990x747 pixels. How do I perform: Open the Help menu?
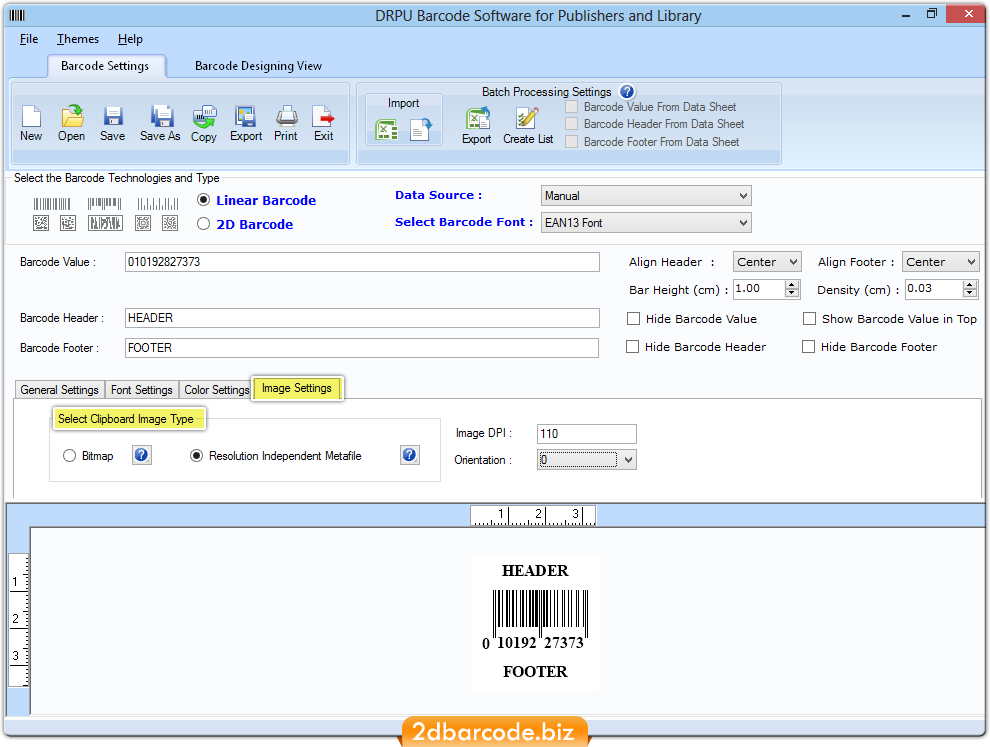click(x=130, y=39)
